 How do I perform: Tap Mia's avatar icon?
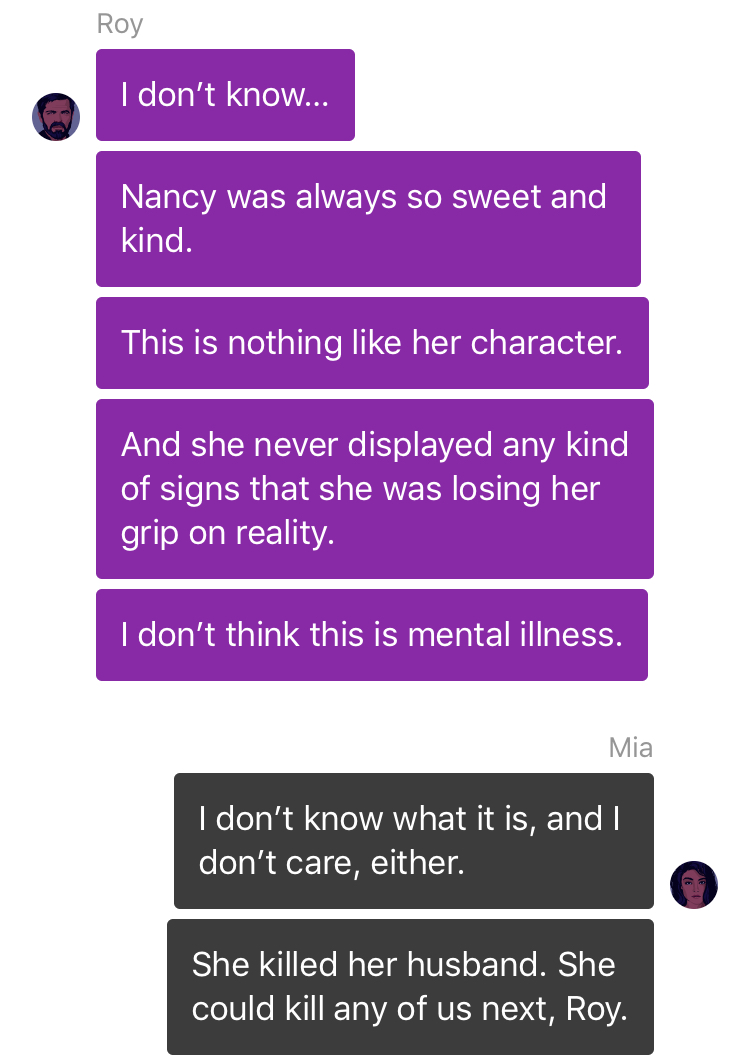pos(693,885)
